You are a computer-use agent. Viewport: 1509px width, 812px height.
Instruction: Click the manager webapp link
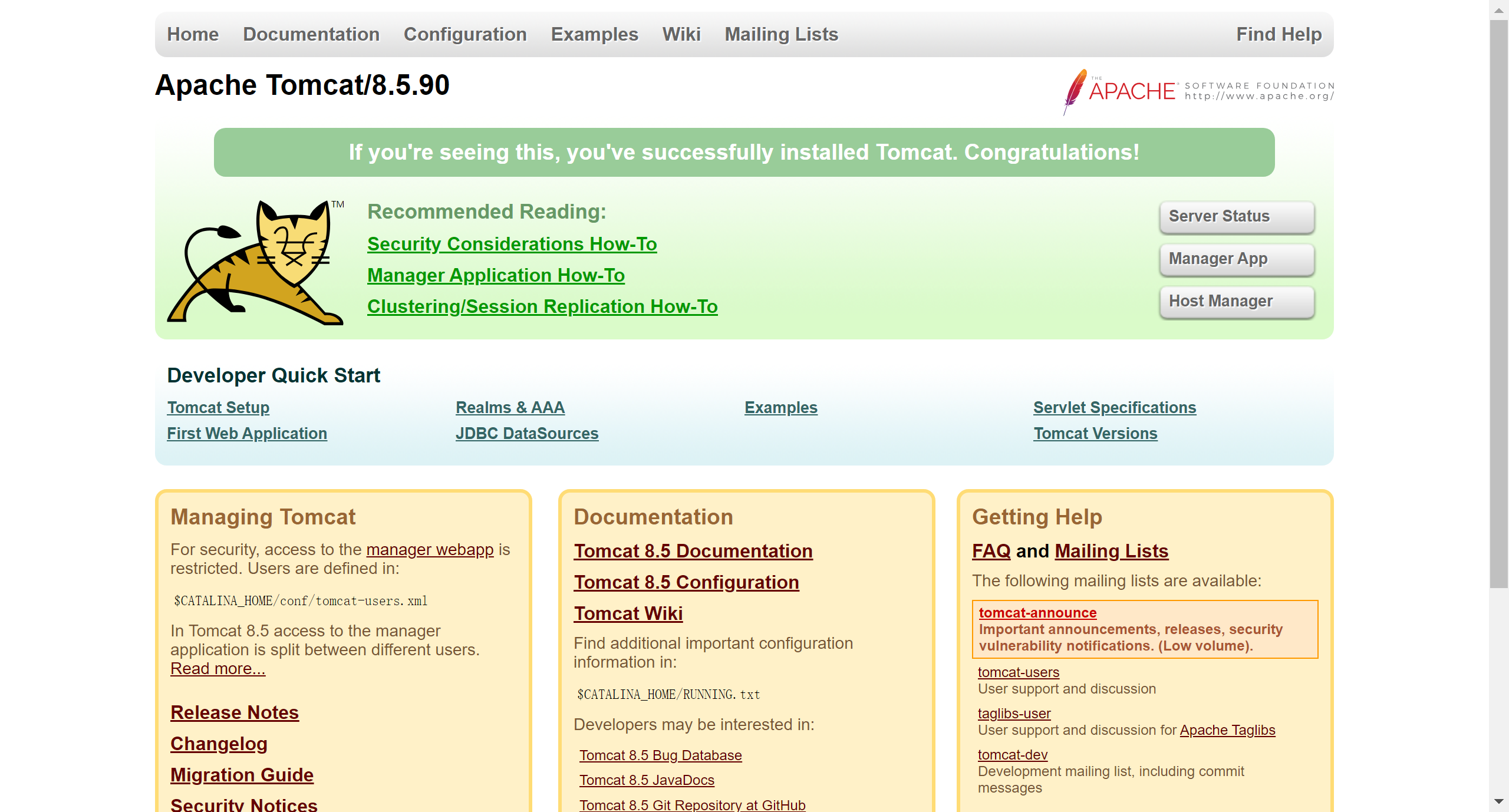coord(430,549)
